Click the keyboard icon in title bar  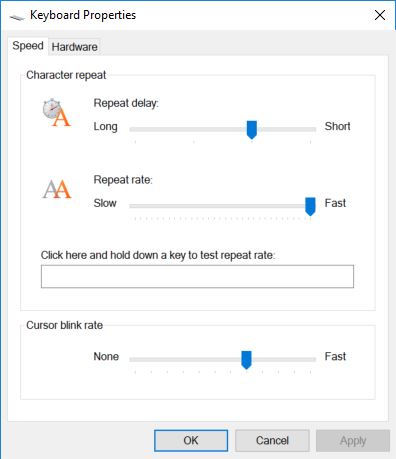(17, 17)
